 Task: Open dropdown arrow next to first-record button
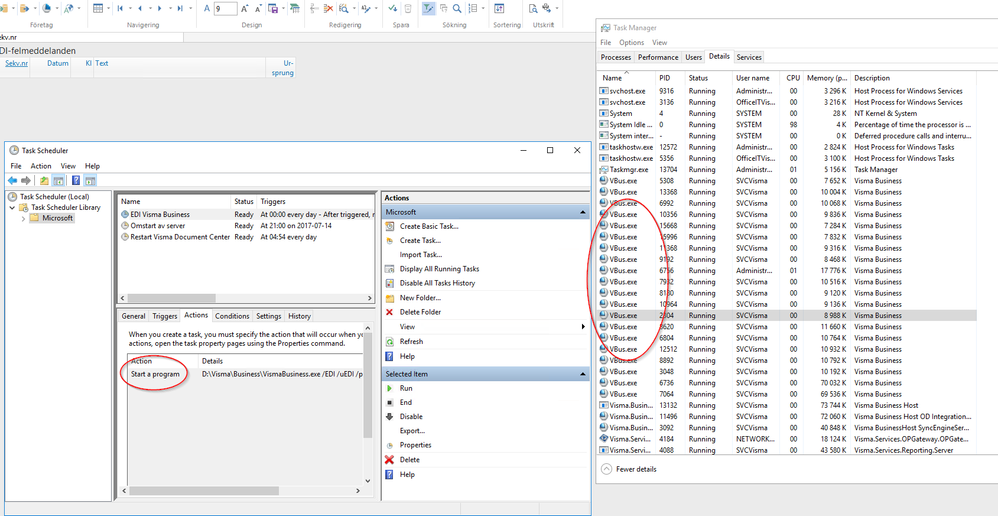(130, 8)
